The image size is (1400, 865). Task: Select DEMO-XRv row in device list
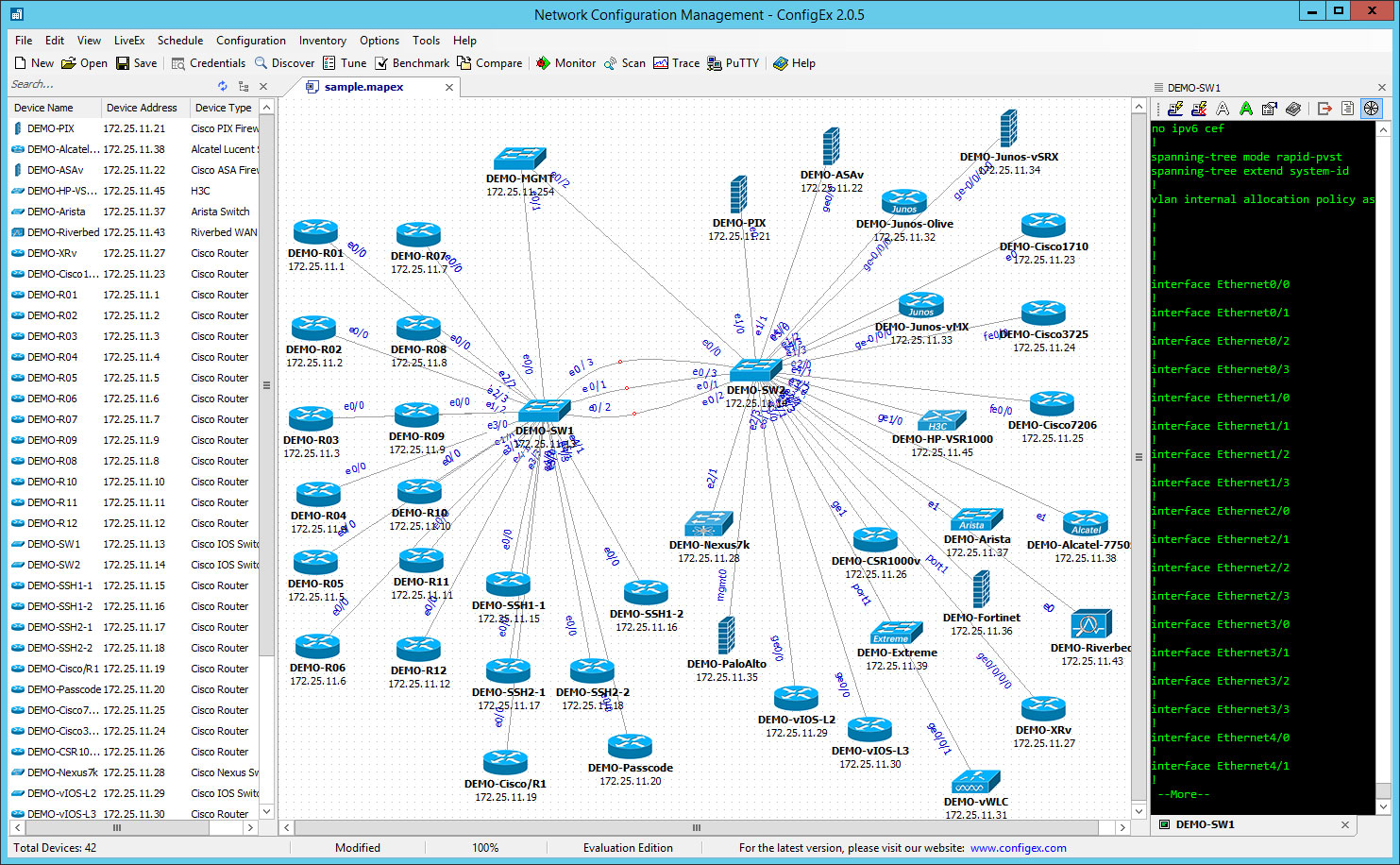(x=134, y=253)
